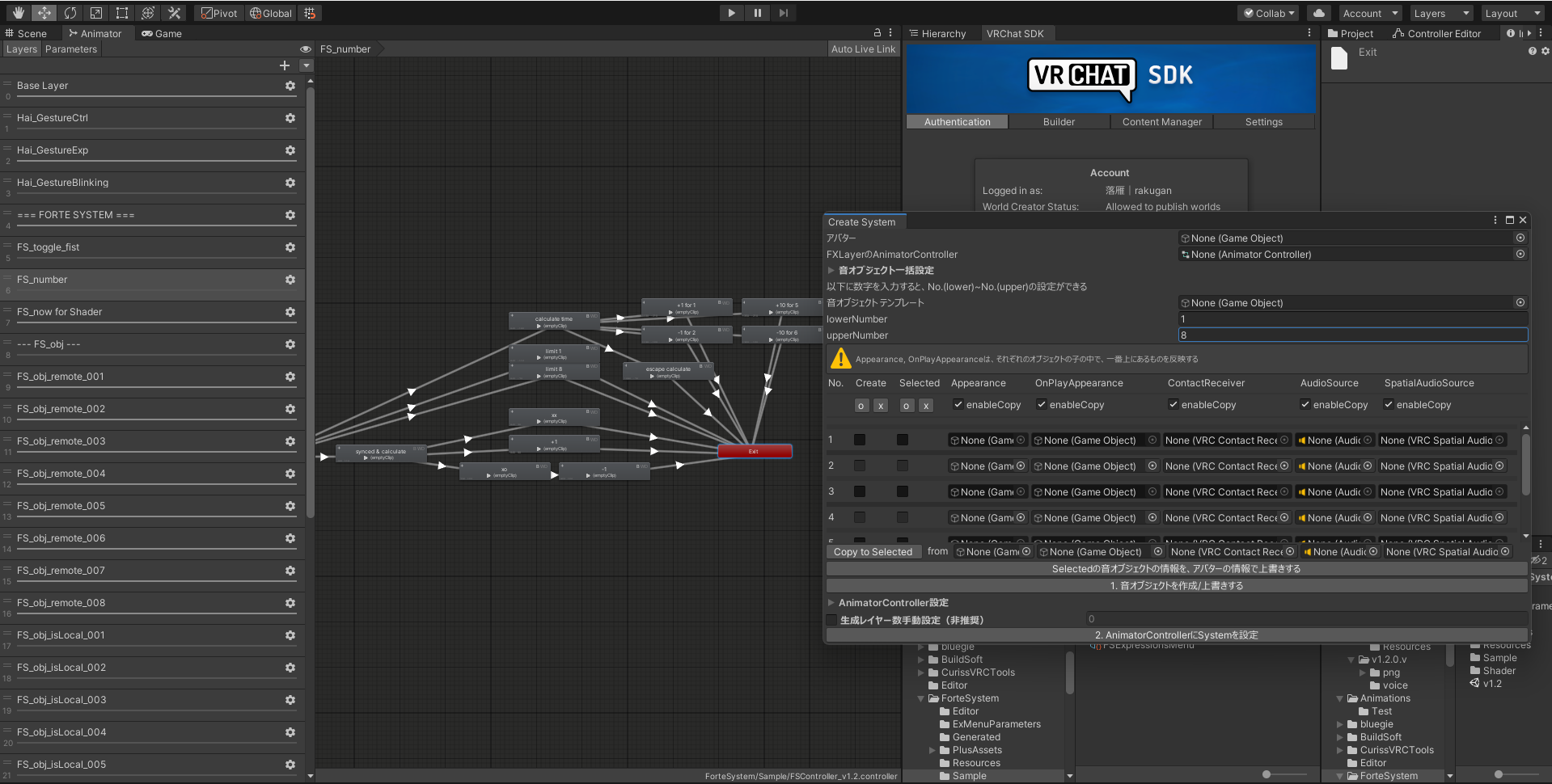Select the red Exit state in the graph
The width and height of the screenshot is (1552, 784).
[754, 451]
